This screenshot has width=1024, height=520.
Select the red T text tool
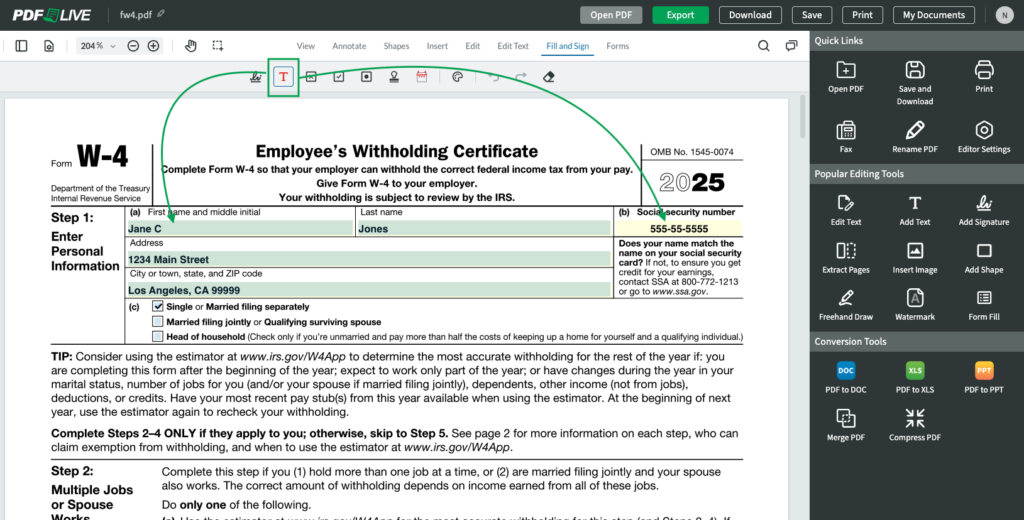[x=283, y=77]
